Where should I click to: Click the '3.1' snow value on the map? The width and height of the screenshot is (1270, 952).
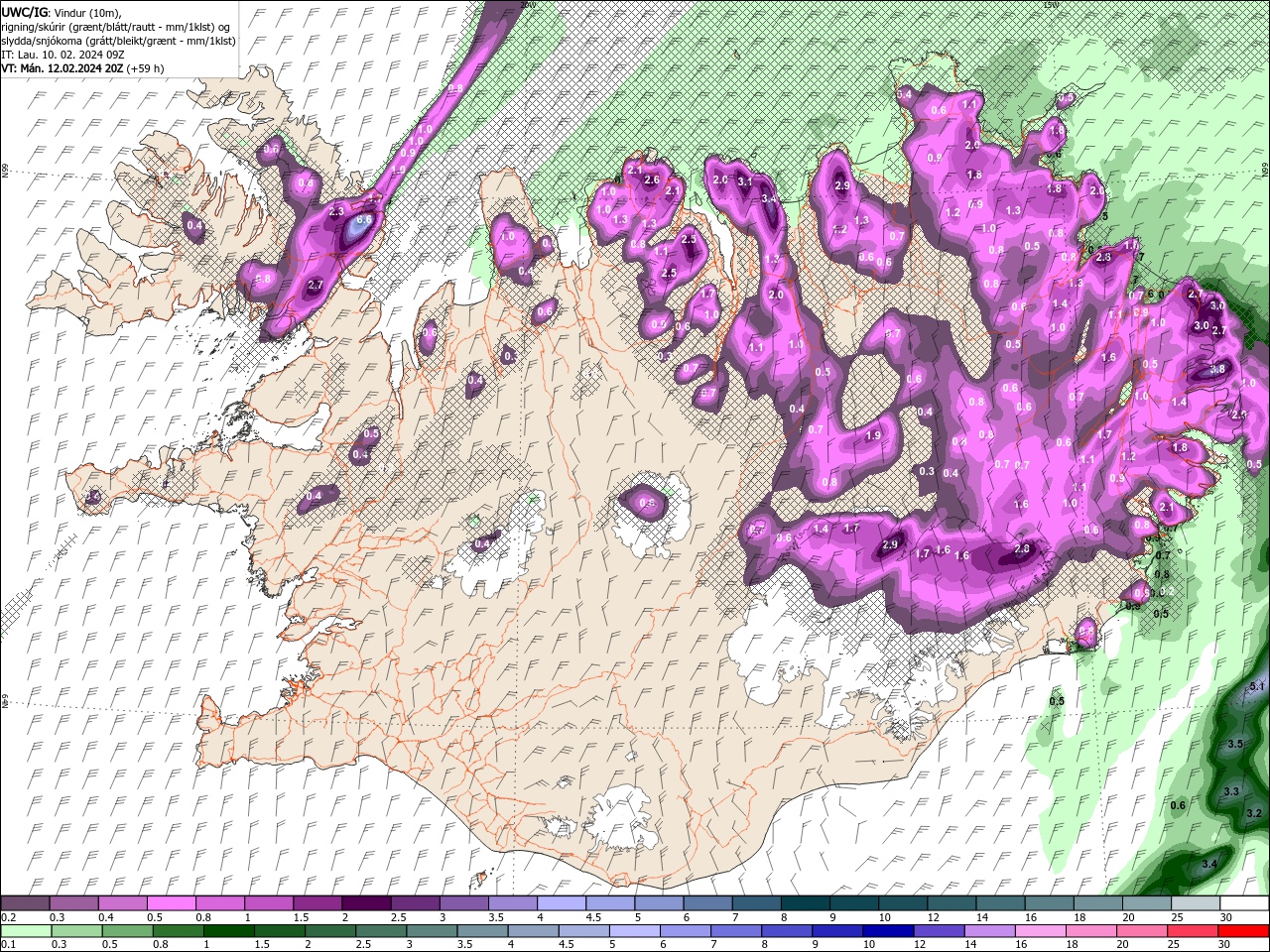(x=745, y=182)
